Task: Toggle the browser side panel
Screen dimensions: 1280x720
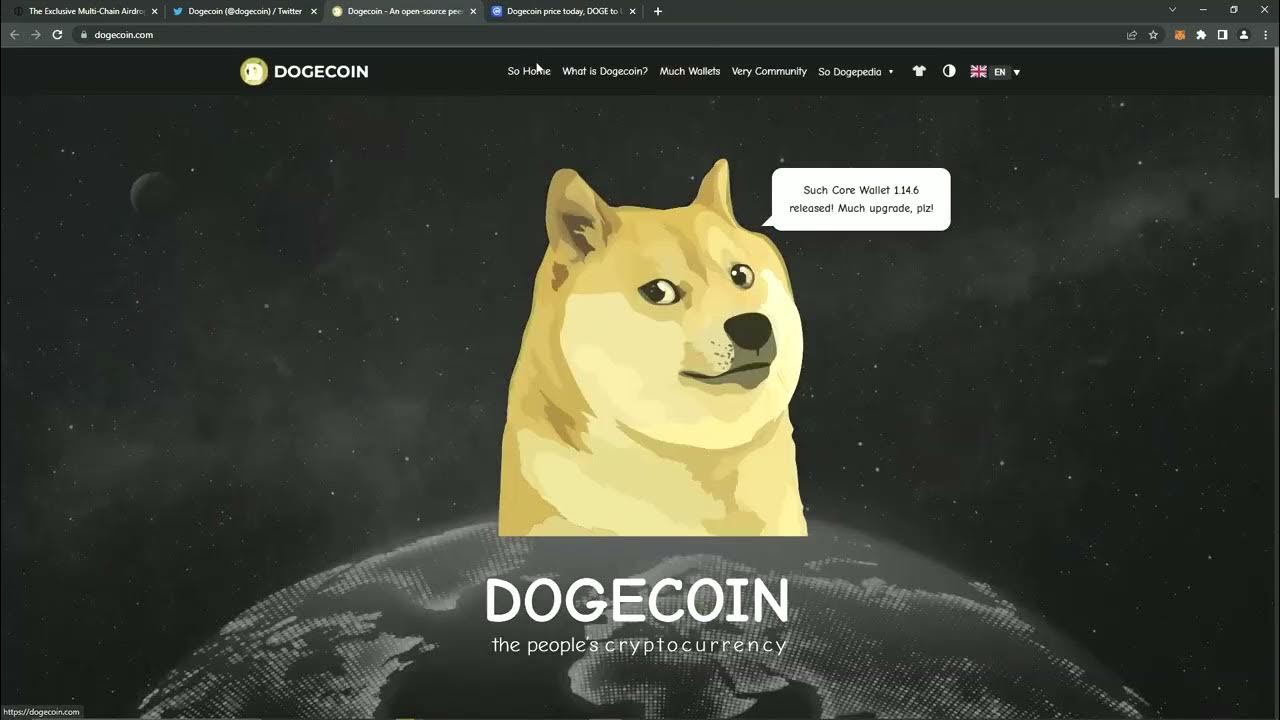Action: click(x=1222, y=34)
